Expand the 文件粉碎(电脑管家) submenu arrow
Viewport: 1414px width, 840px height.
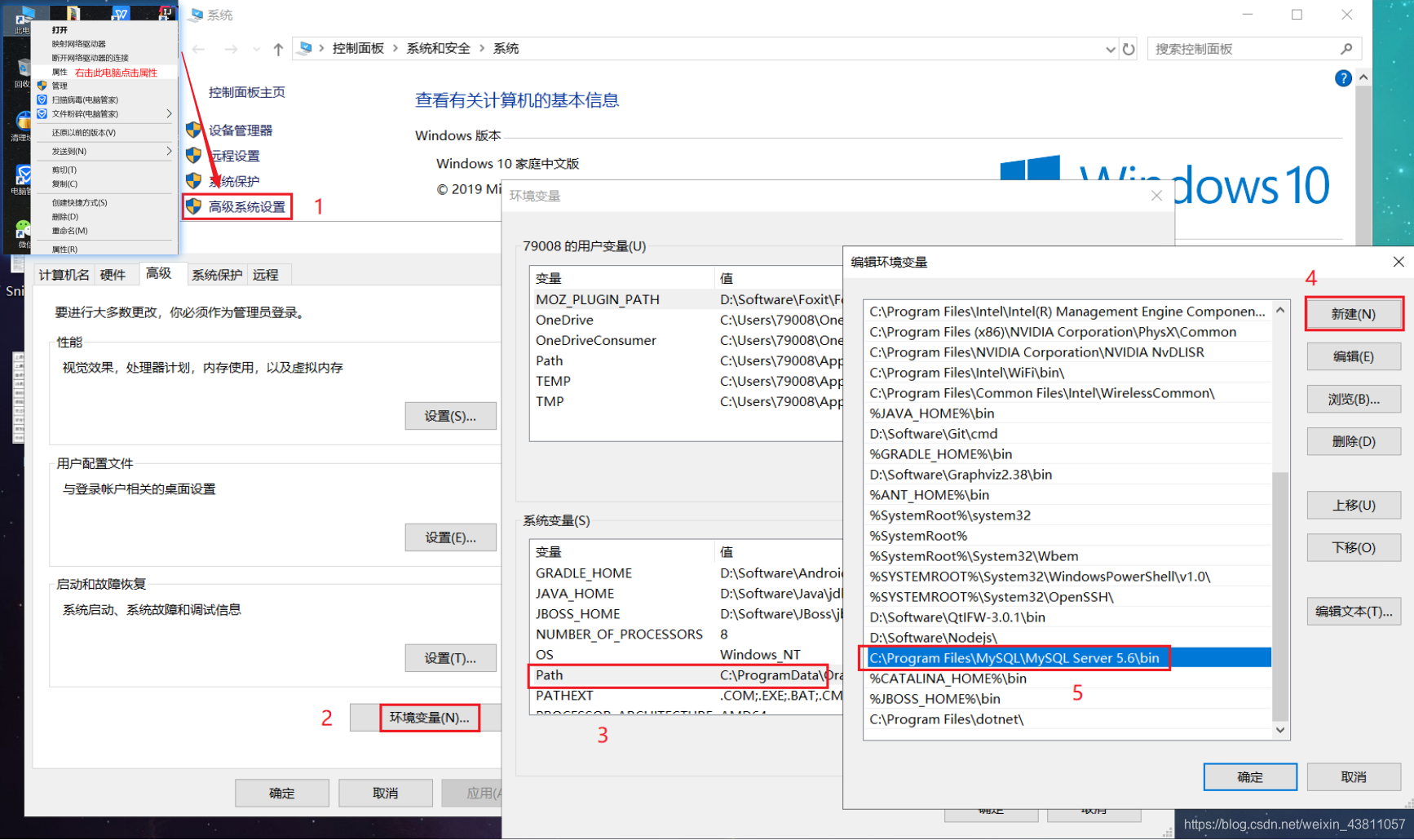(x=169, y=113)
